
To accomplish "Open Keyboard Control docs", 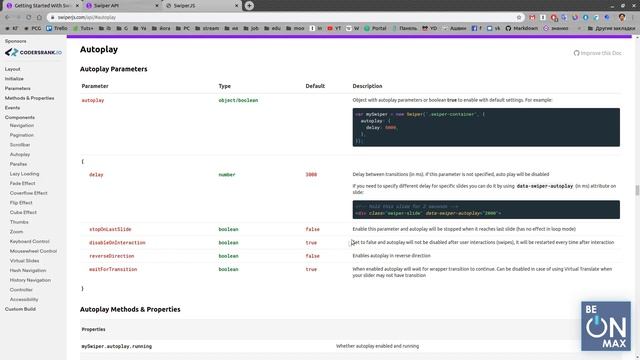I will tap(29, 241).
